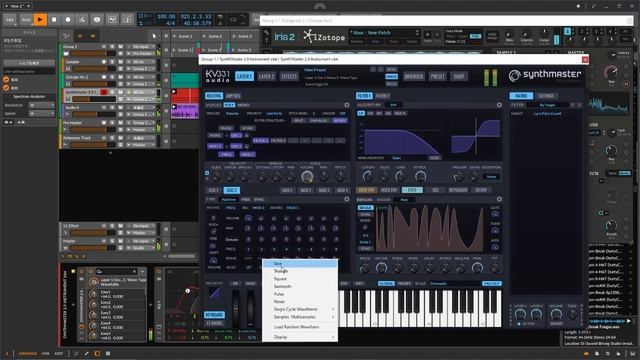Open the Resolution dropdown in Spectrum Analyzer
The image size is (640, 360).
point(41,105)
